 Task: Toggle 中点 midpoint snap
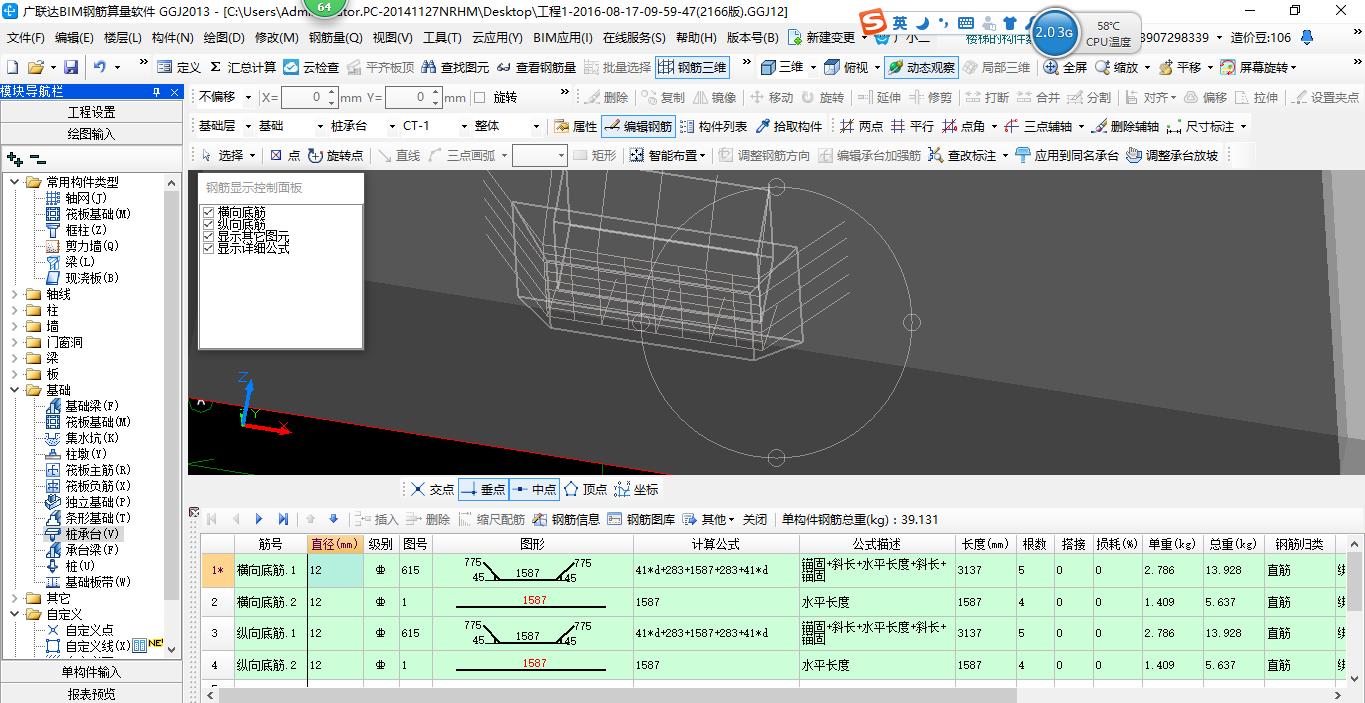tap(534, 489)
